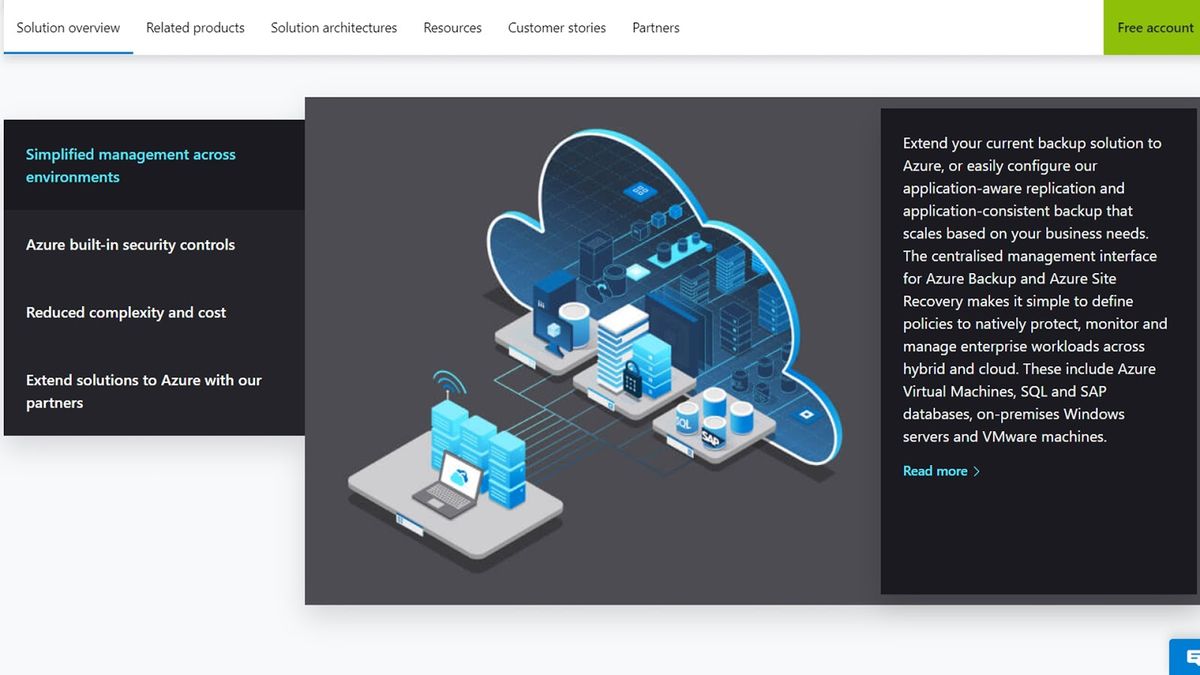Screen dimensions: 1200x675
Task: Click the chevron arrow next to Read more
Action: tap(977, 470)
